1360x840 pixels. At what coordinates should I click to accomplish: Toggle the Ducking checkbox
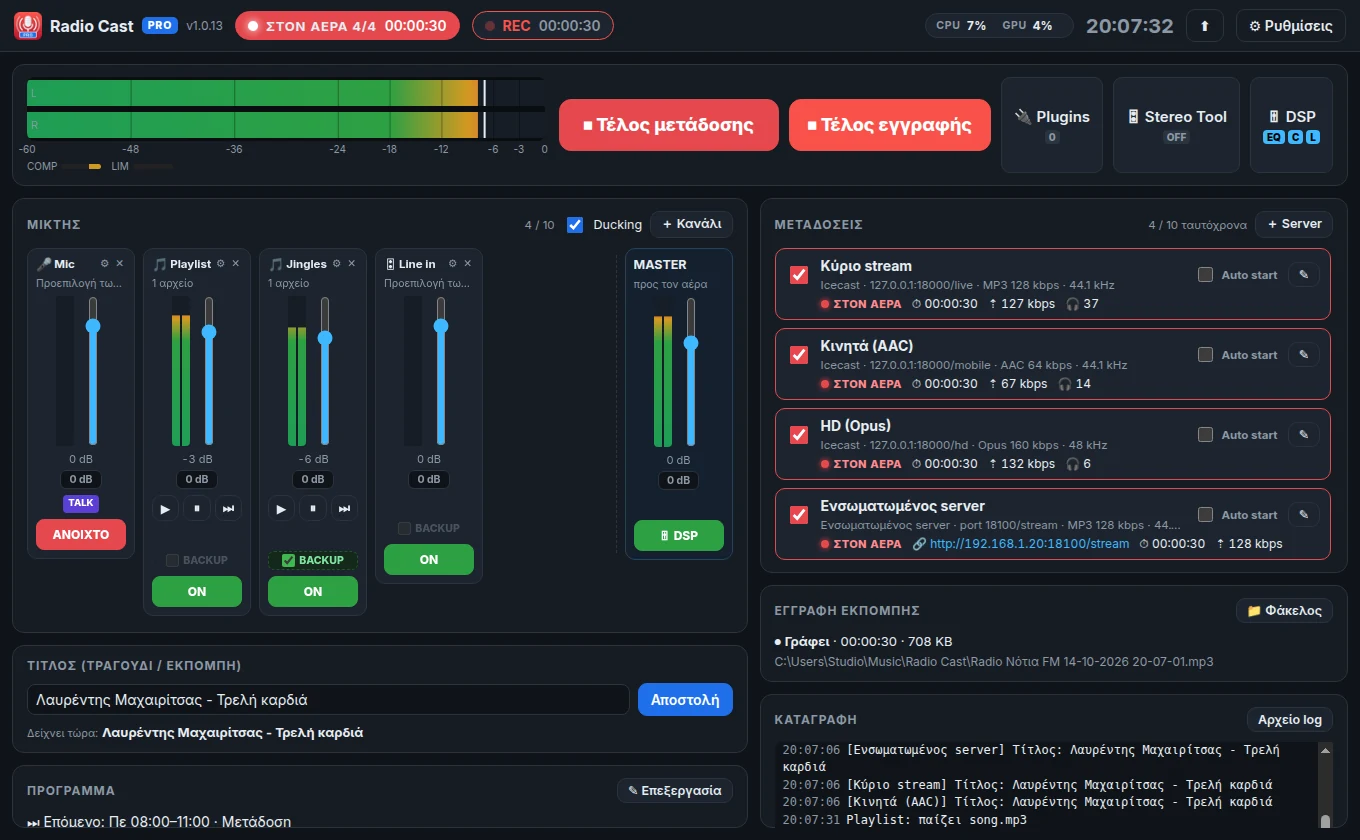click(x=575, y=225)
